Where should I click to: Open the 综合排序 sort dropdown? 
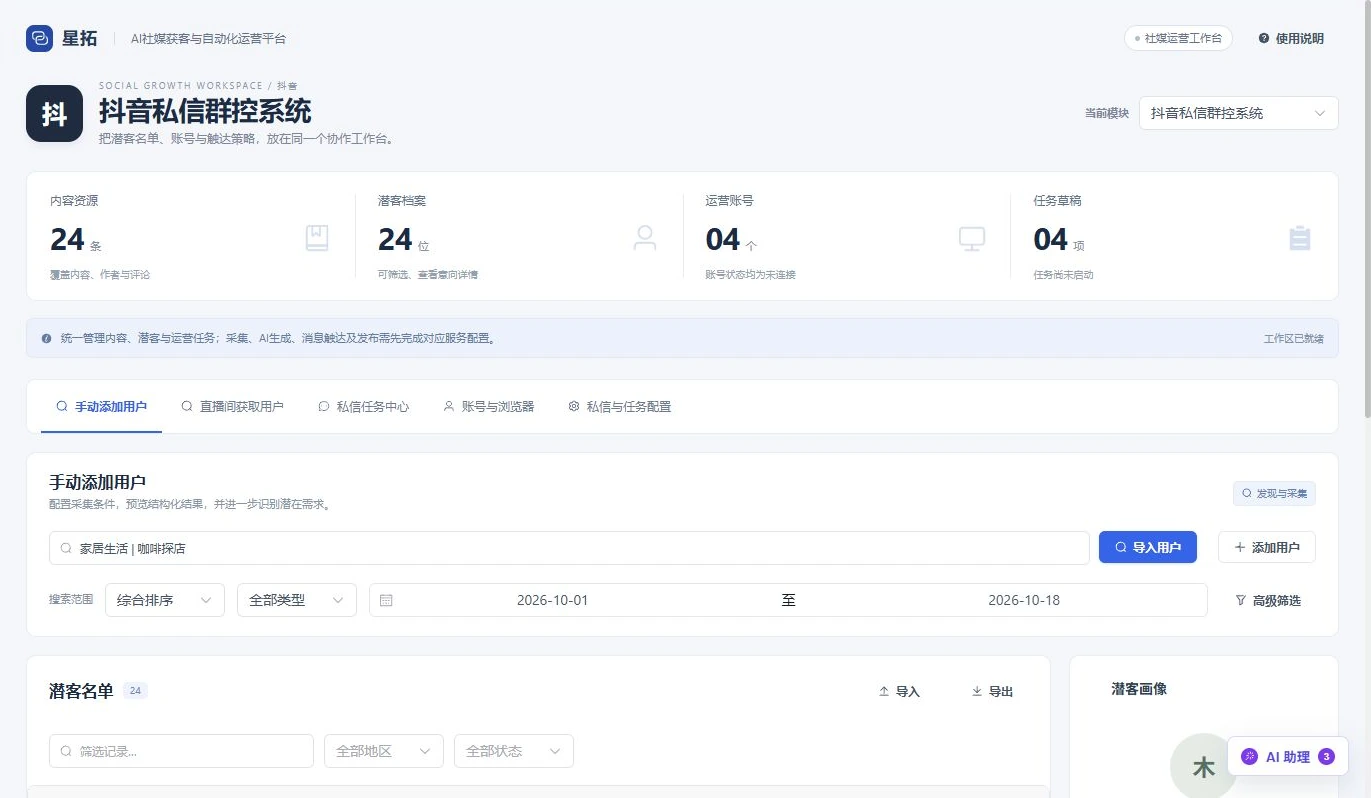coord(165,600)
